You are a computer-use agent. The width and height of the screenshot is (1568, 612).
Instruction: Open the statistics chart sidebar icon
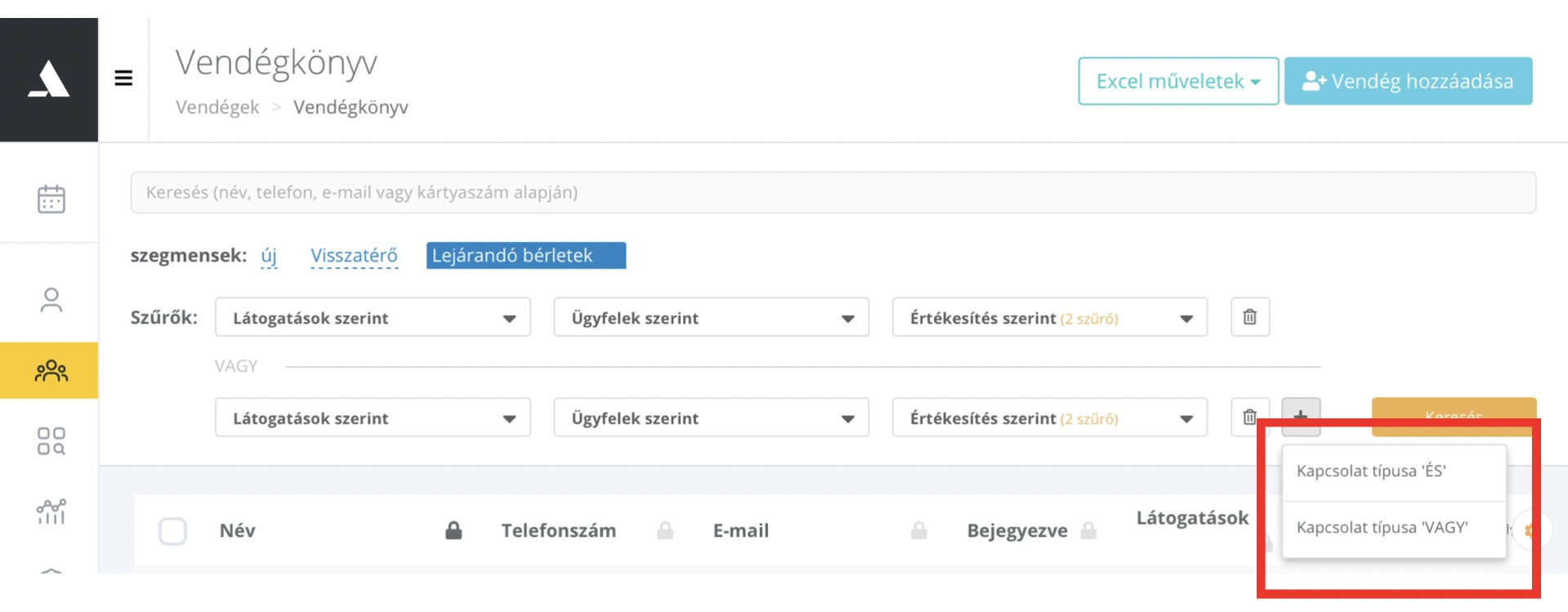pos(51,511)
